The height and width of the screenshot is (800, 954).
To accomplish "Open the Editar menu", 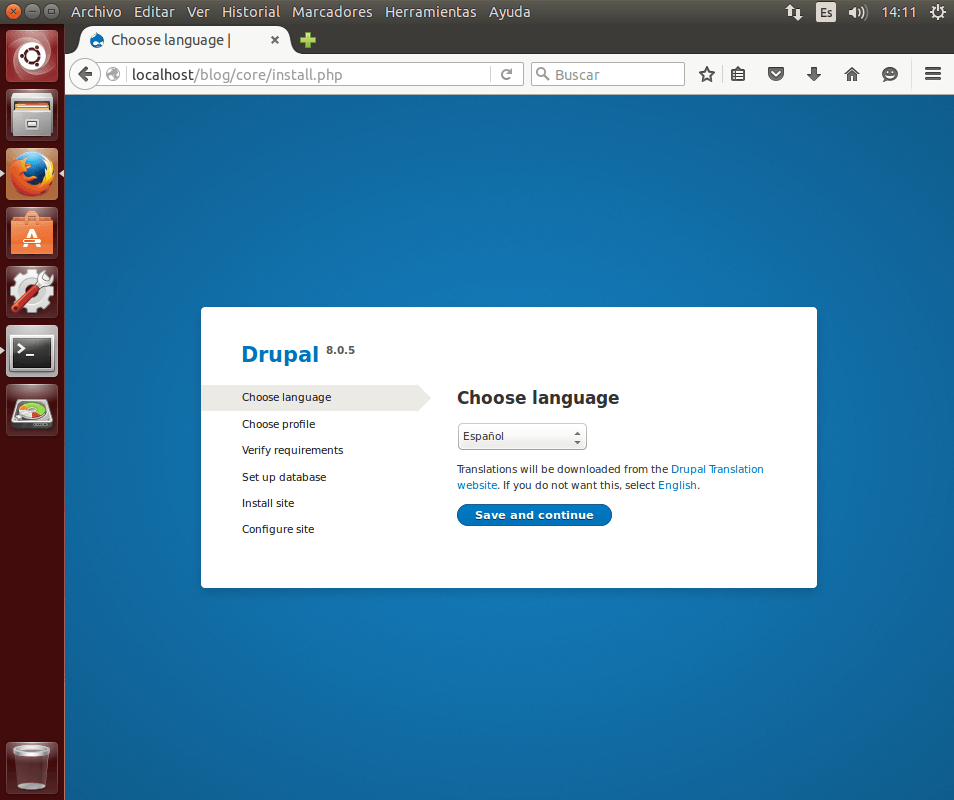I will 154,12.
